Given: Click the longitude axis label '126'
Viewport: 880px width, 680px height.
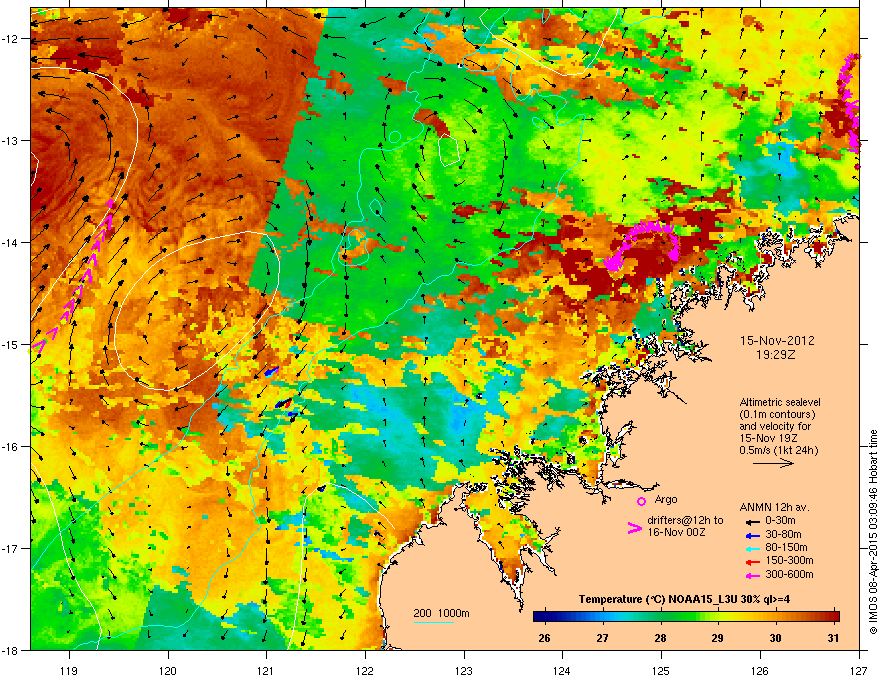Looking at the screenshot, I should [x=760, y=671].
